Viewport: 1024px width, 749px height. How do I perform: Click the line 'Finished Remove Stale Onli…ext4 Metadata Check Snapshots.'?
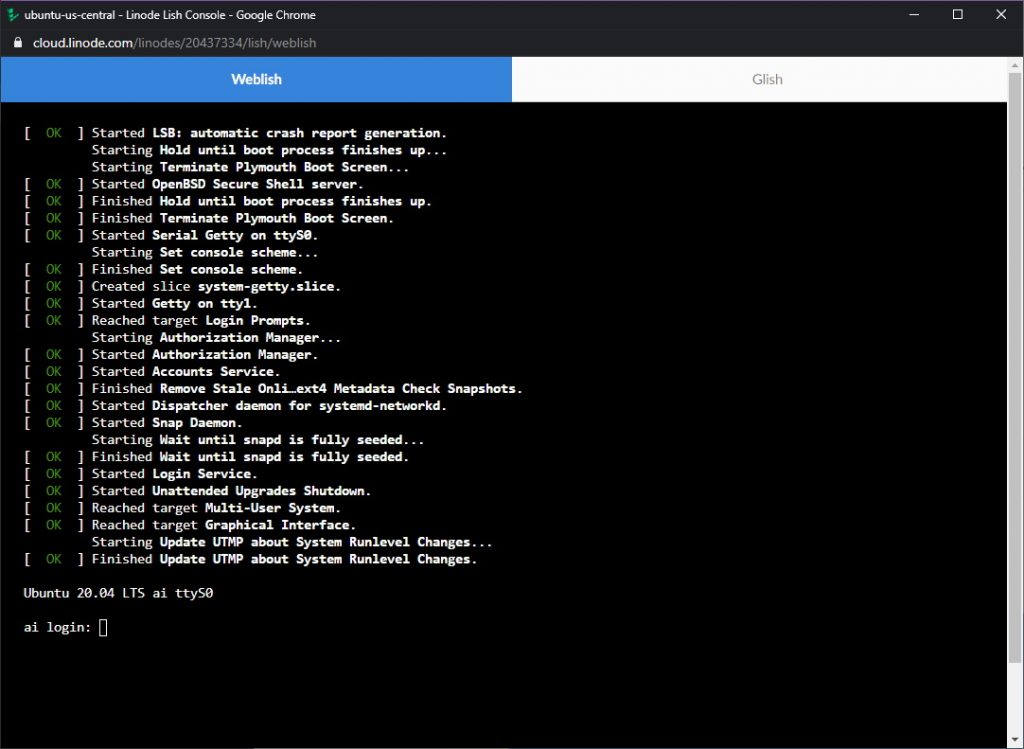coord(307,389)
